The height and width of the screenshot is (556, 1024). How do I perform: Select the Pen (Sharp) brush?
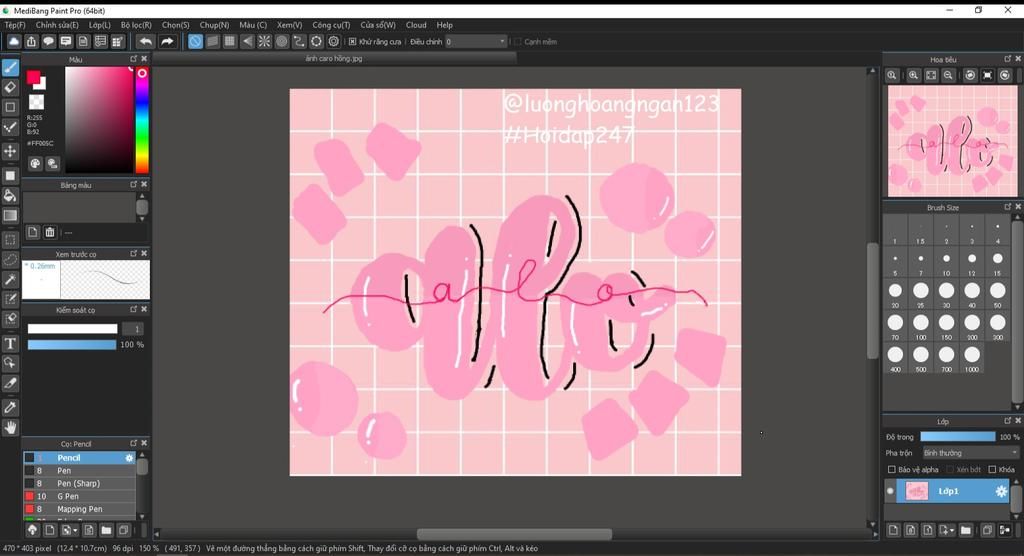(79, 483)
